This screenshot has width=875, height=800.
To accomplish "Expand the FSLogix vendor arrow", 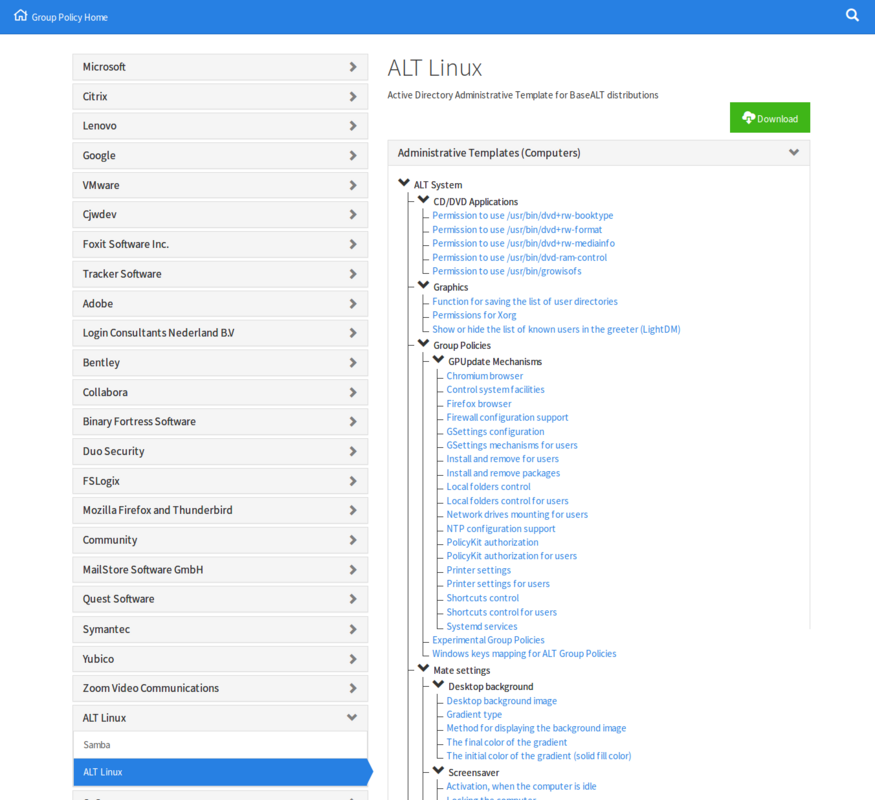I will point(353,481).
